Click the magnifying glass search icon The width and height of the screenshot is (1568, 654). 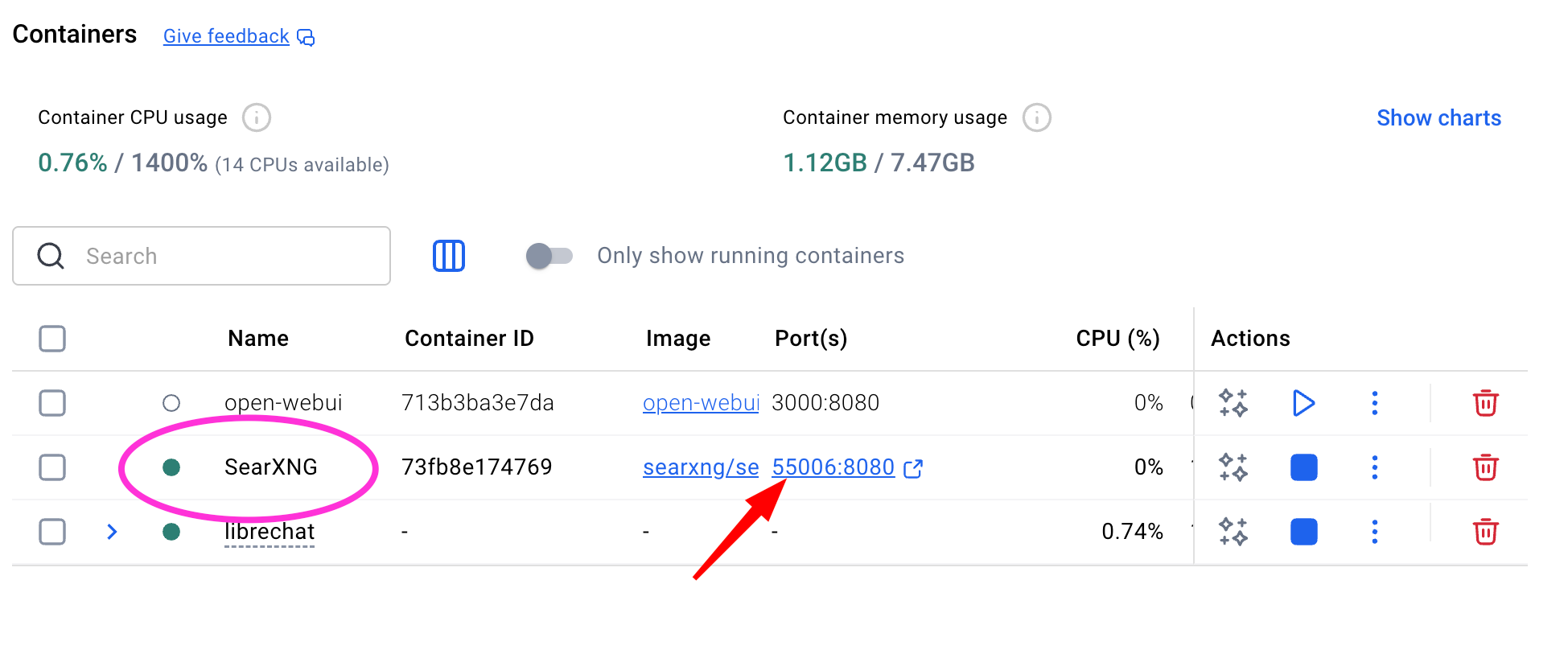51,256
